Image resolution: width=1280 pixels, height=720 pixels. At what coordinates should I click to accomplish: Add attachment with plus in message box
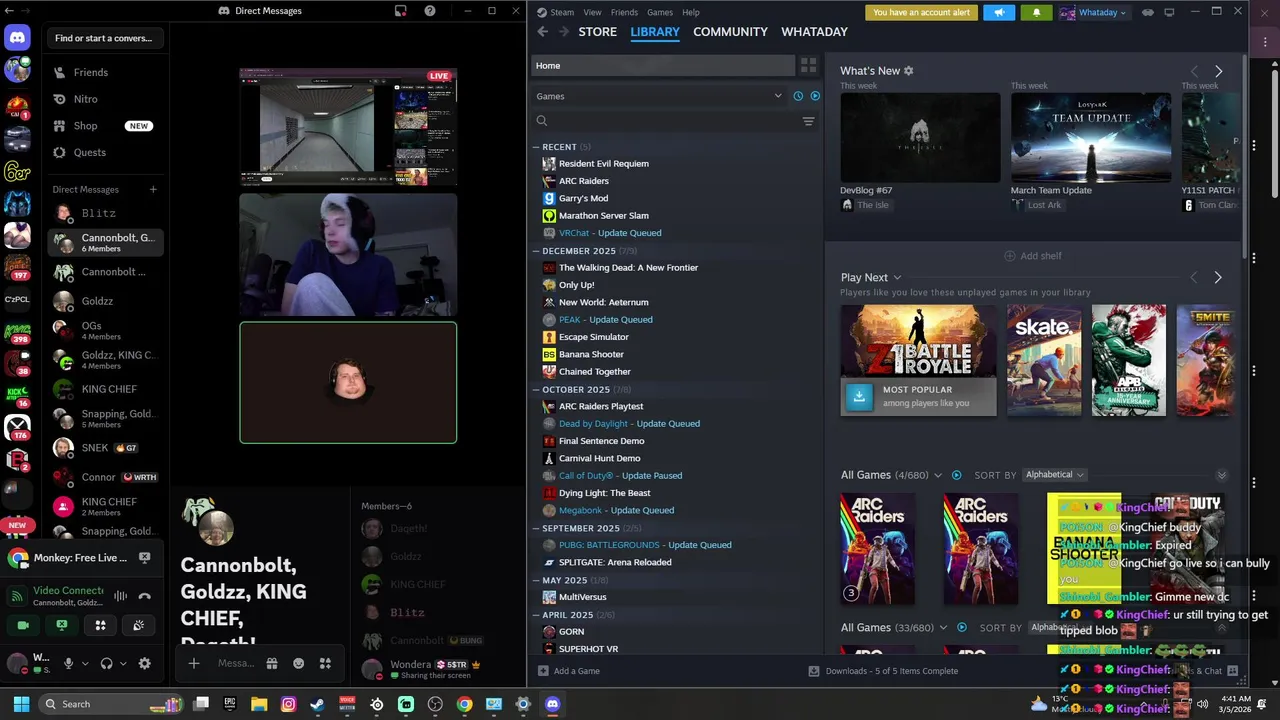tap(194, 663)
